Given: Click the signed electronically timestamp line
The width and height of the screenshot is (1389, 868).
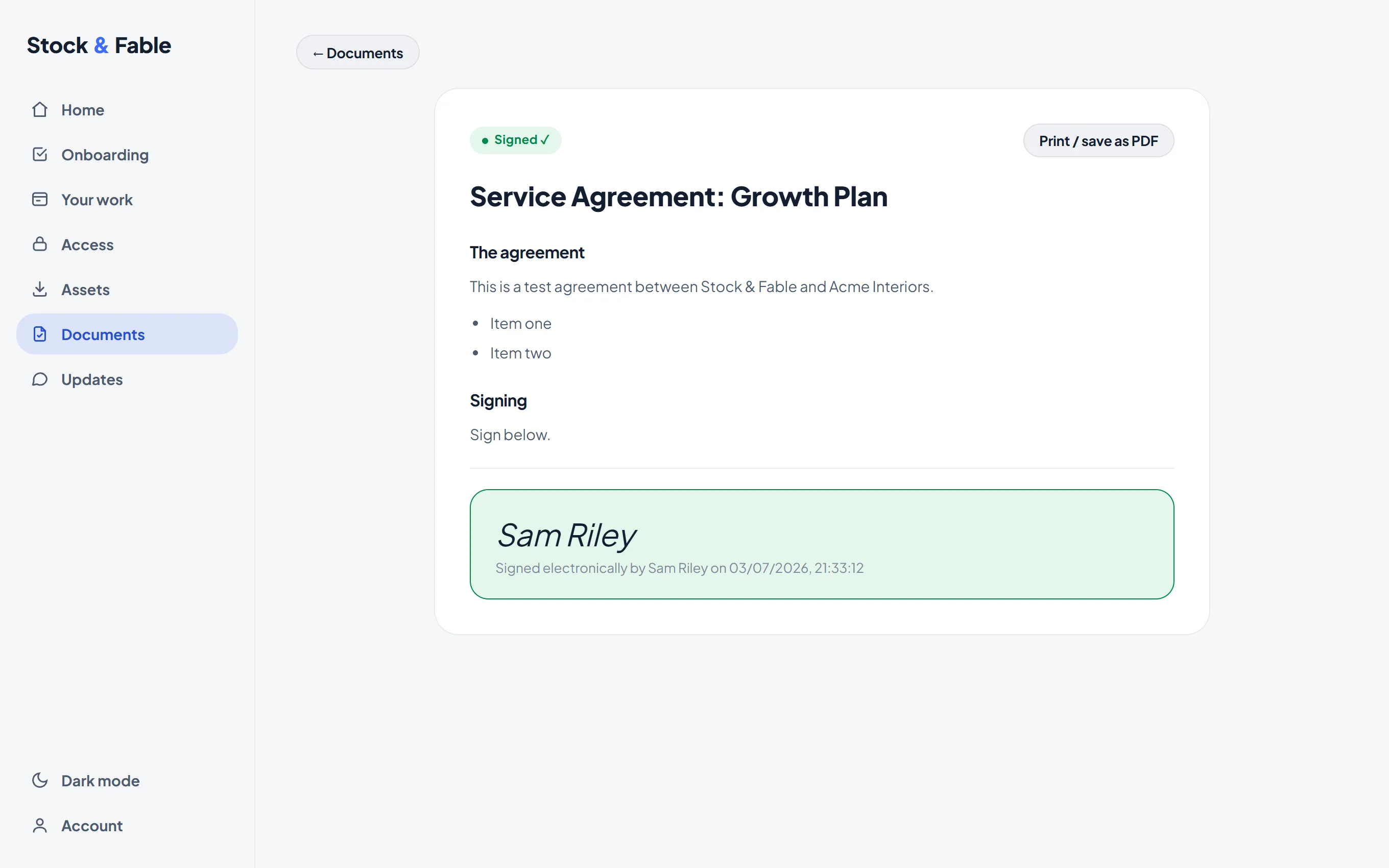Looking at the screenshot, I should pyautogui.click(x=680, y=568).
